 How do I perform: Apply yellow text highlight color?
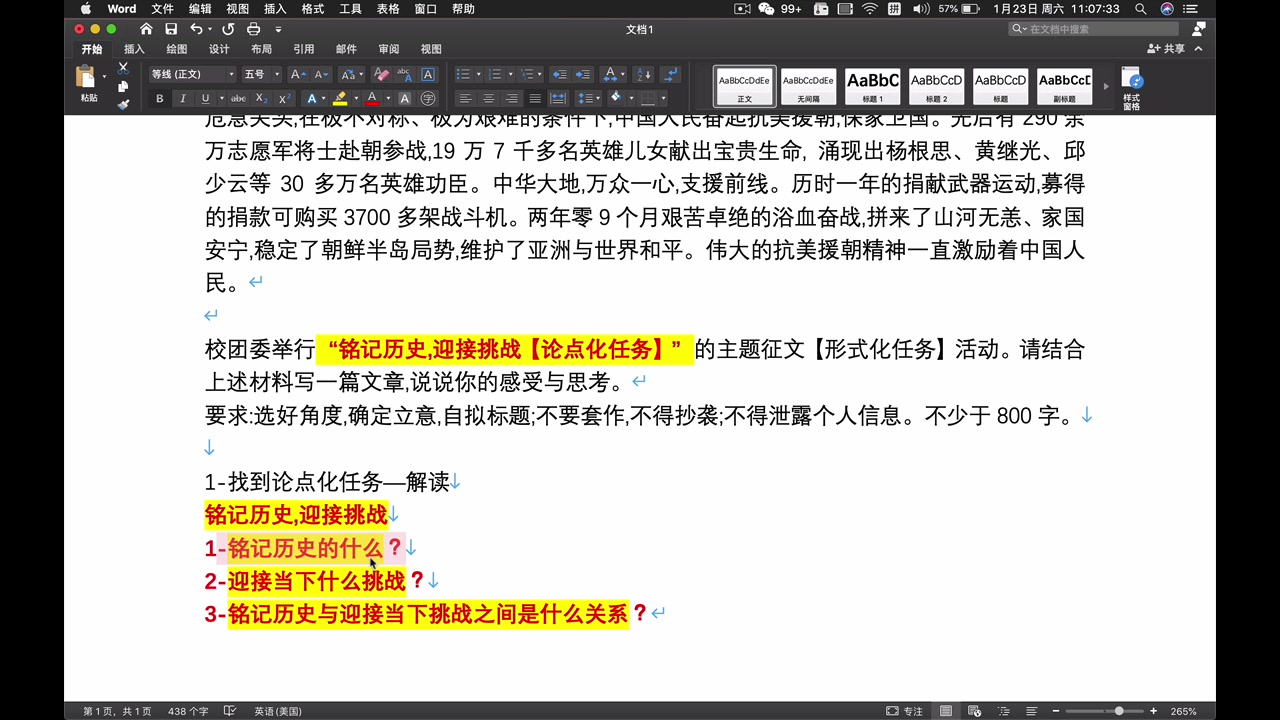340,98
